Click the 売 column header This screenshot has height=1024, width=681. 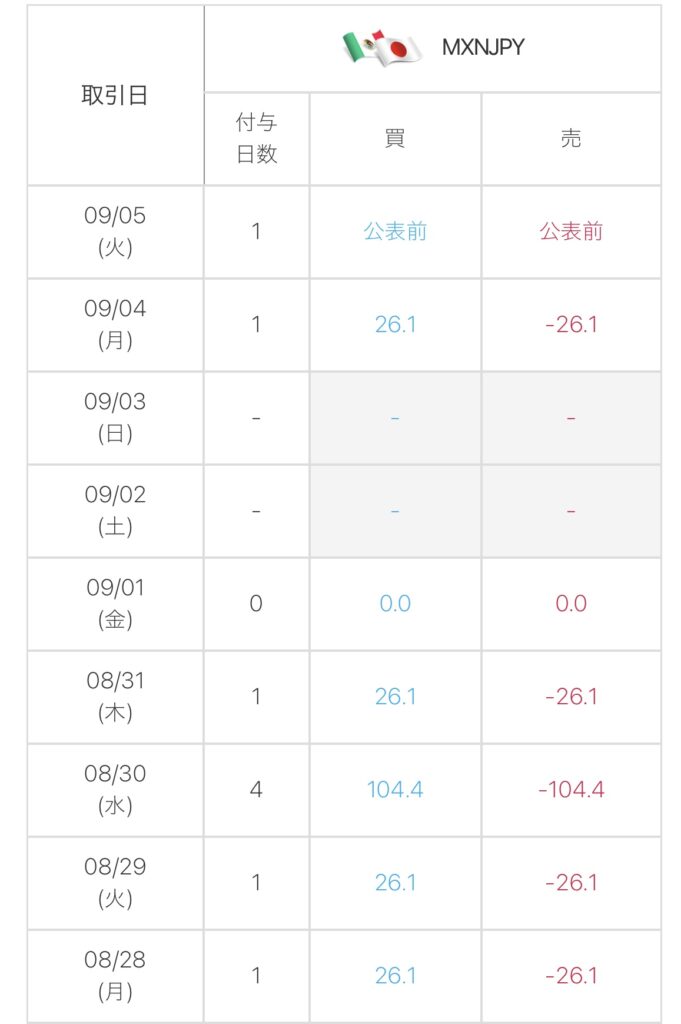coord(571,138)
